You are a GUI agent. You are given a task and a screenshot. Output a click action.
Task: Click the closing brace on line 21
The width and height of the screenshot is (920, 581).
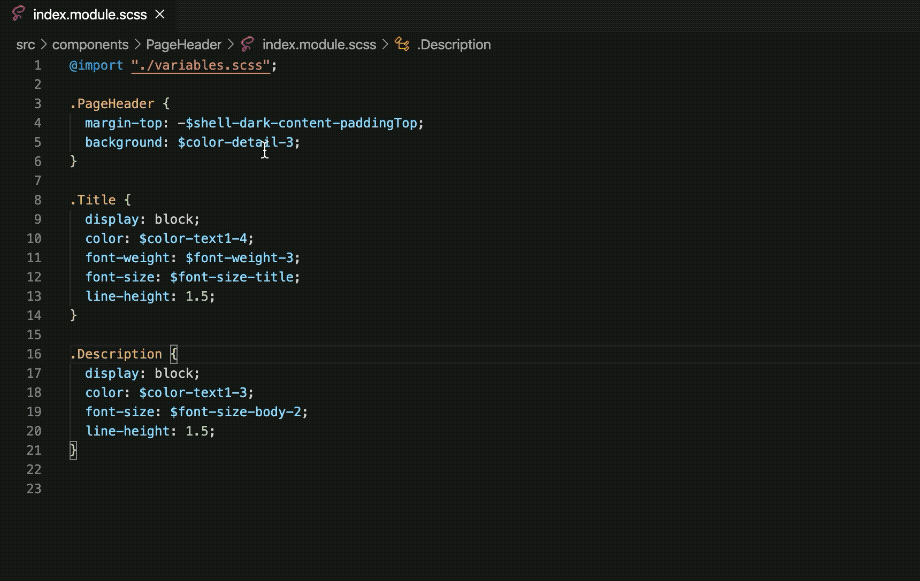pos(73,451)
